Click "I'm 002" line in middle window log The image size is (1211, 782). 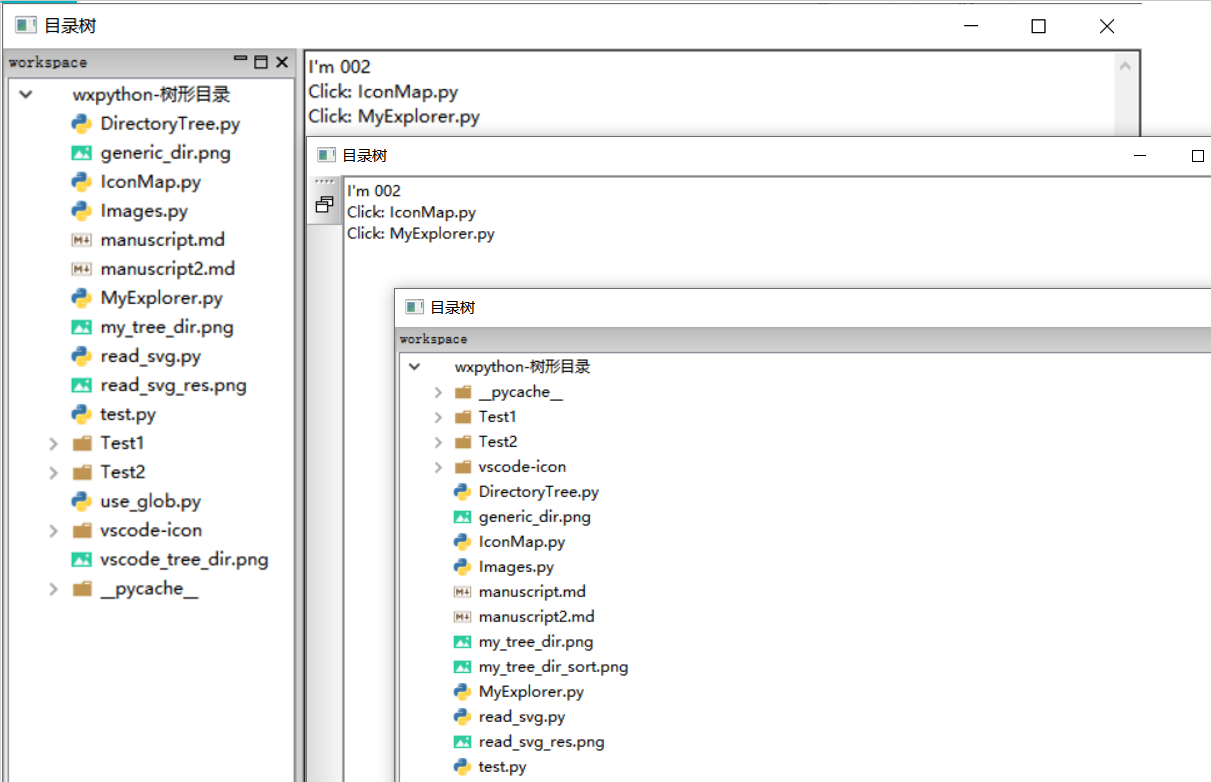coord(374,191)
